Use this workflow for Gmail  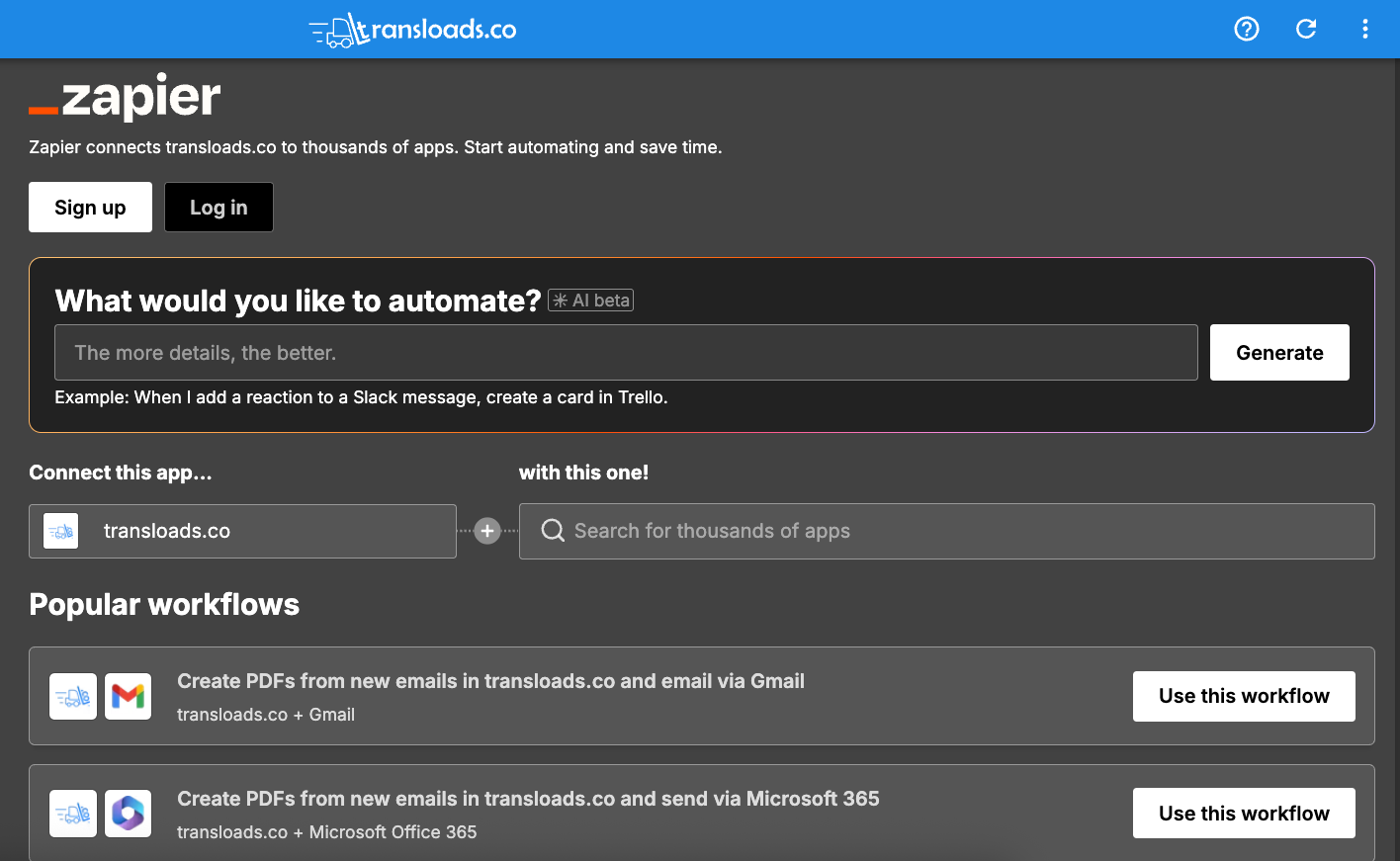(1244, 696)
